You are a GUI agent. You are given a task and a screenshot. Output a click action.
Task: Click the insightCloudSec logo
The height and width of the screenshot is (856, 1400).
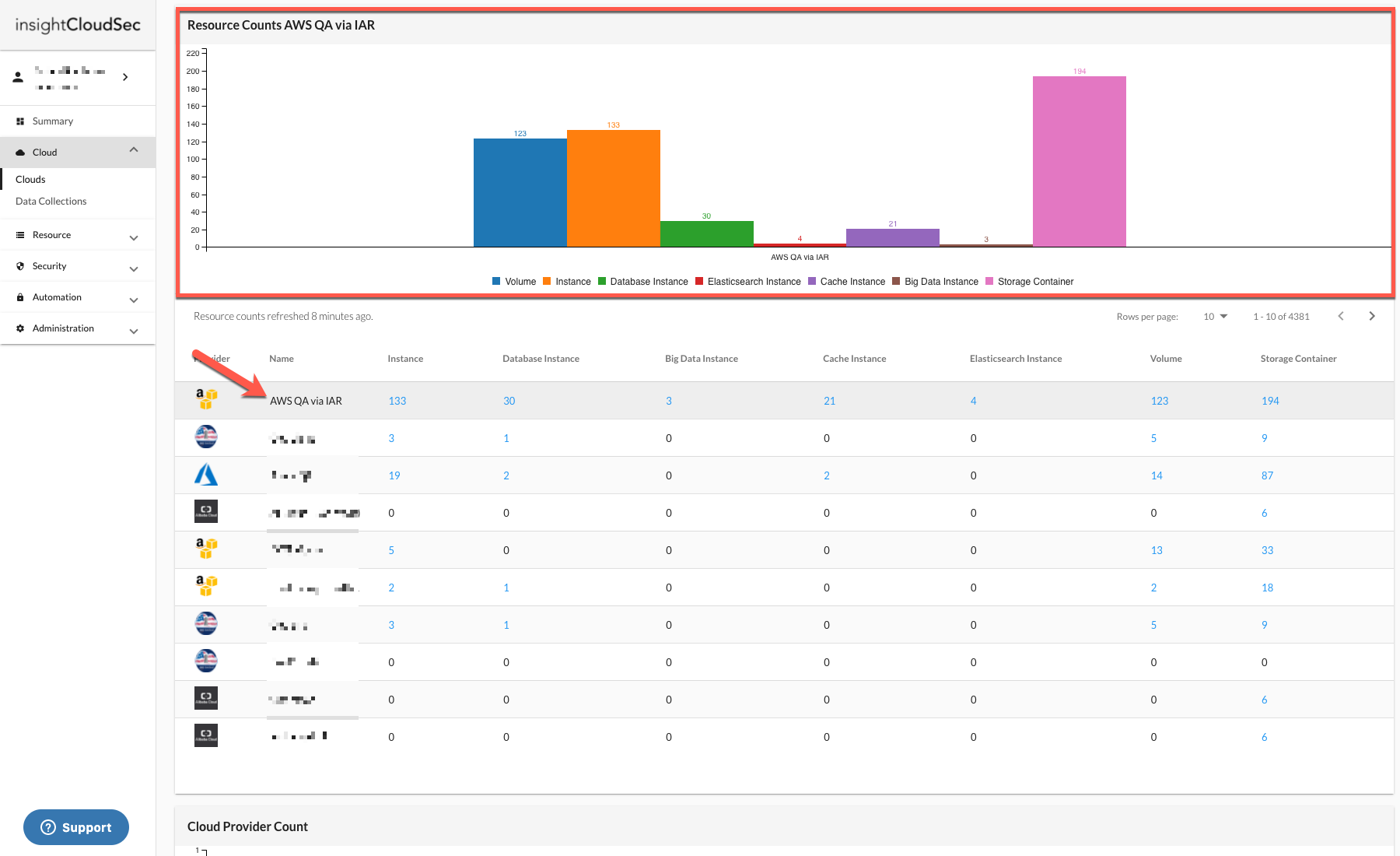[78, 25]
